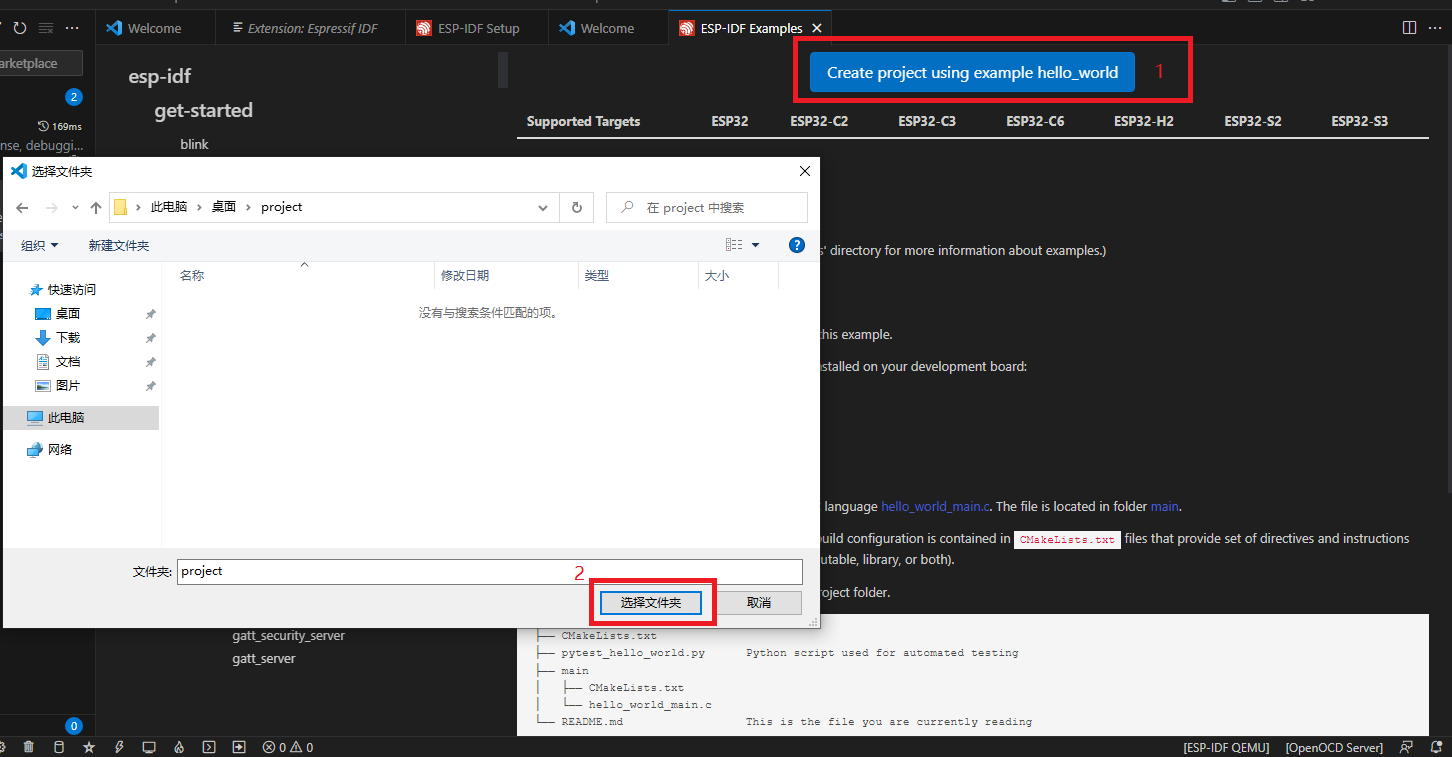Click [ESP-IDF QEMU] in status bar
The image size is (1452, 757).
pyautogui.click(x=1226, y=747)
